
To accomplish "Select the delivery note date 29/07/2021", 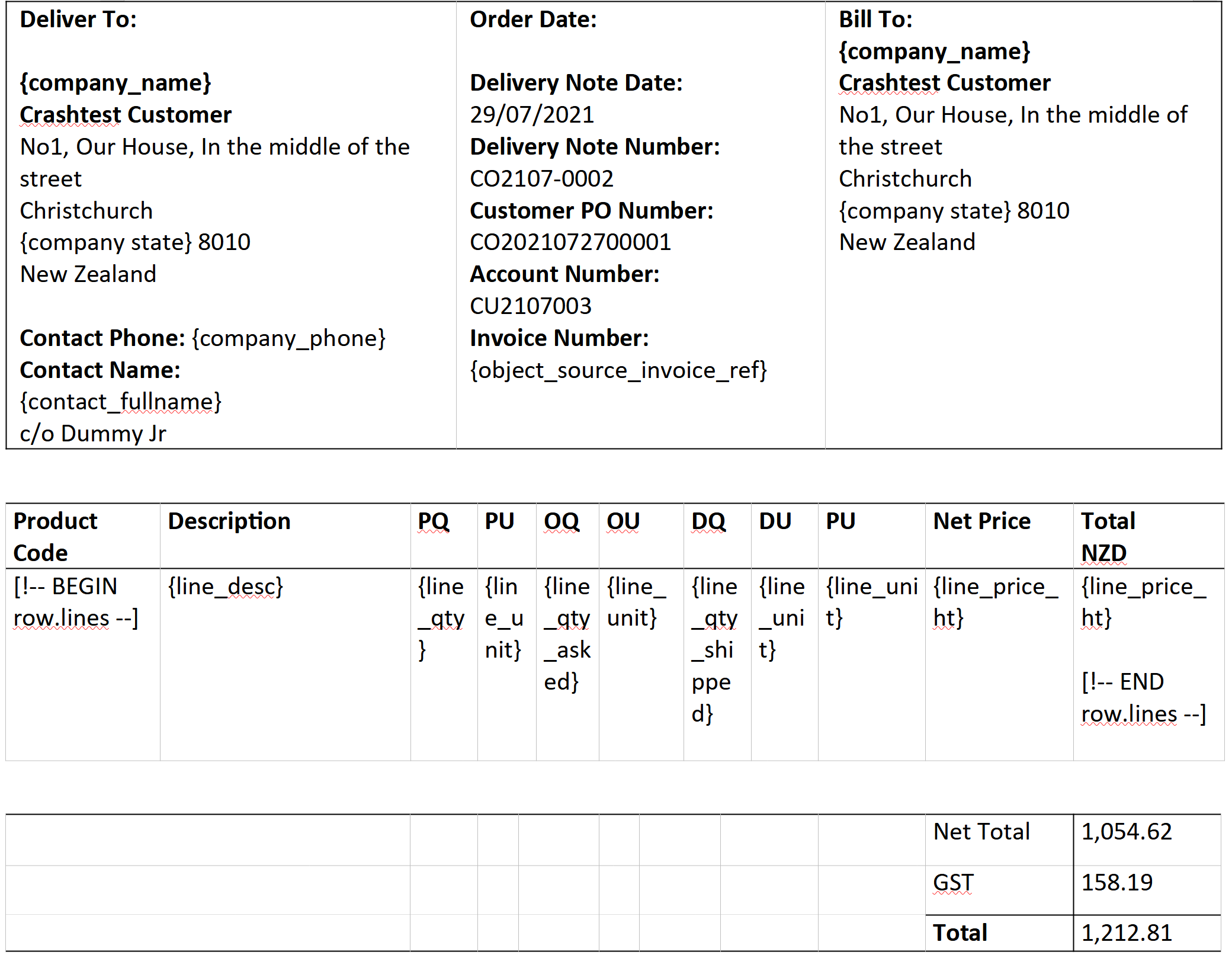I will 531,115.
